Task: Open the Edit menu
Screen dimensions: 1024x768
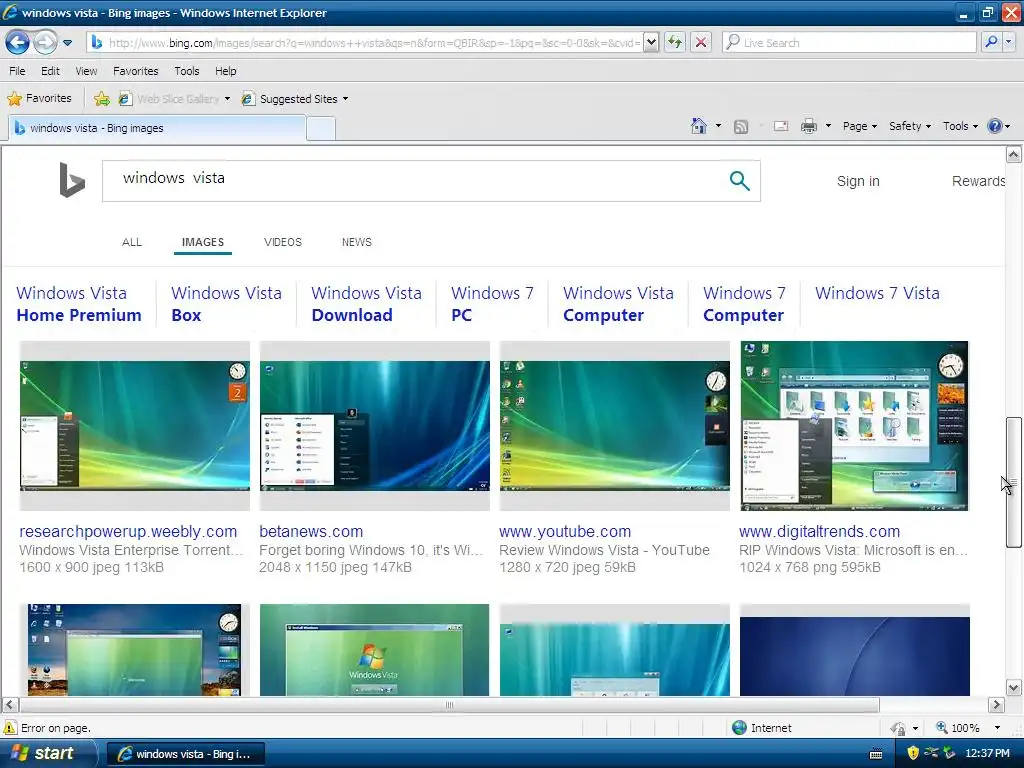Action: (50, 71)
